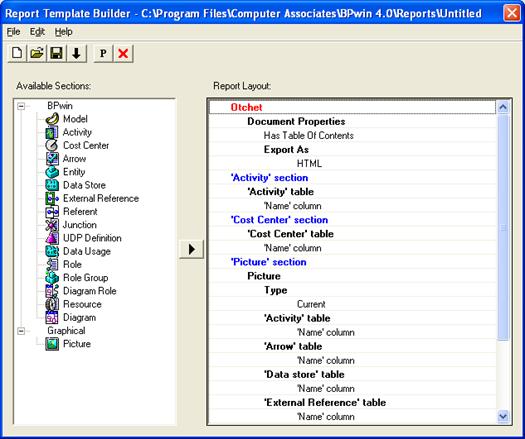Viewport: 525px width, 439px height.
Task: Select the 'Arrow' table row
Action: point(352,347)
